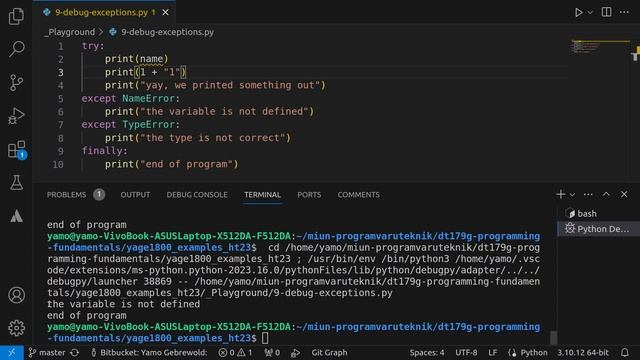
Task: Click the terminal scrollbar thumb
Action: pyautogui.click(x=553, y=338)
